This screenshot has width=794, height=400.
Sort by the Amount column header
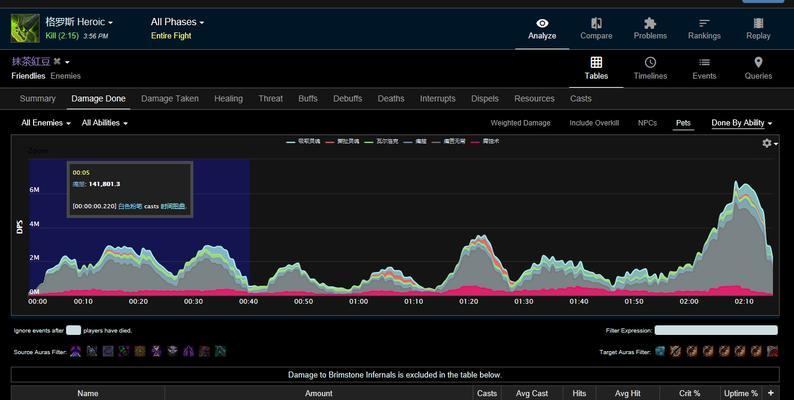tap(319, 393)
